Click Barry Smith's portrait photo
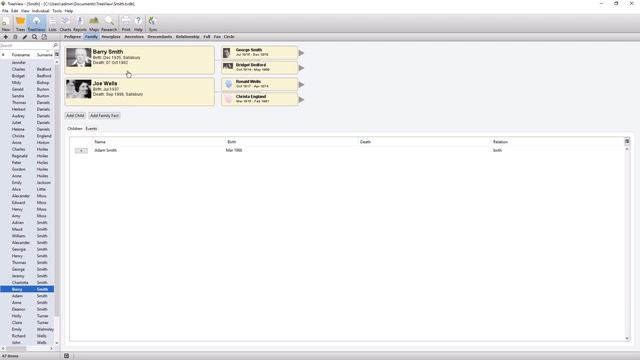The width and height of the screenshot is (640, 360). pyautogui.click(x=79, y=58)
